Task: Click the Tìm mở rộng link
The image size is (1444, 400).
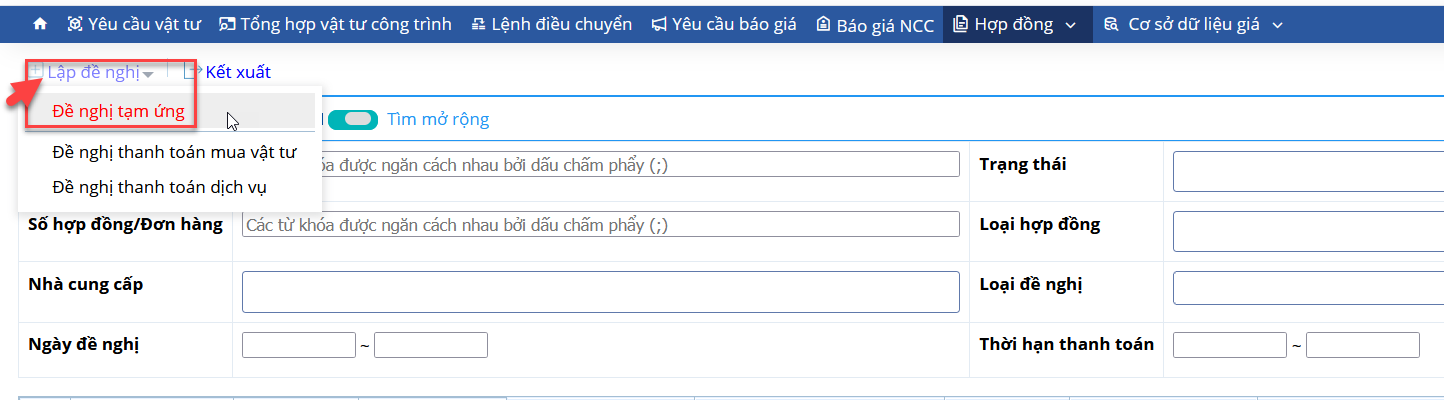Action: 438,119
